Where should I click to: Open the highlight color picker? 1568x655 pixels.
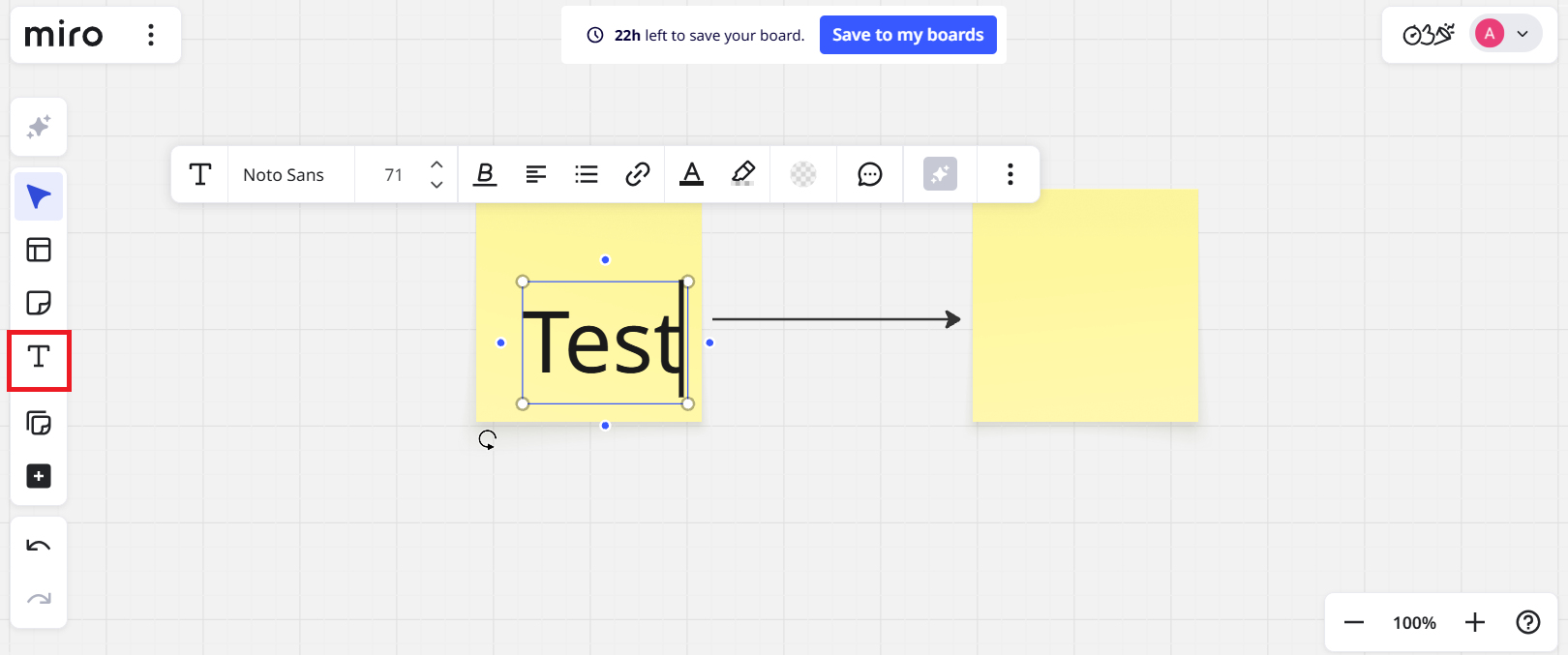[742, 174]
